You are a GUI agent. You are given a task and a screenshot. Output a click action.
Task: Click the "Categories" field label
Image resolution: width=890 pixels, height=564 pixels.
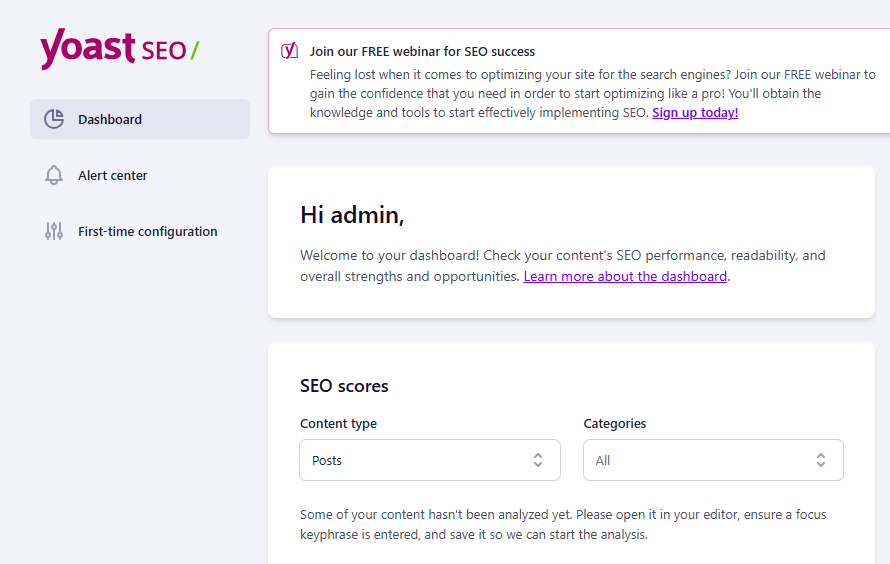tap(615, 424)
